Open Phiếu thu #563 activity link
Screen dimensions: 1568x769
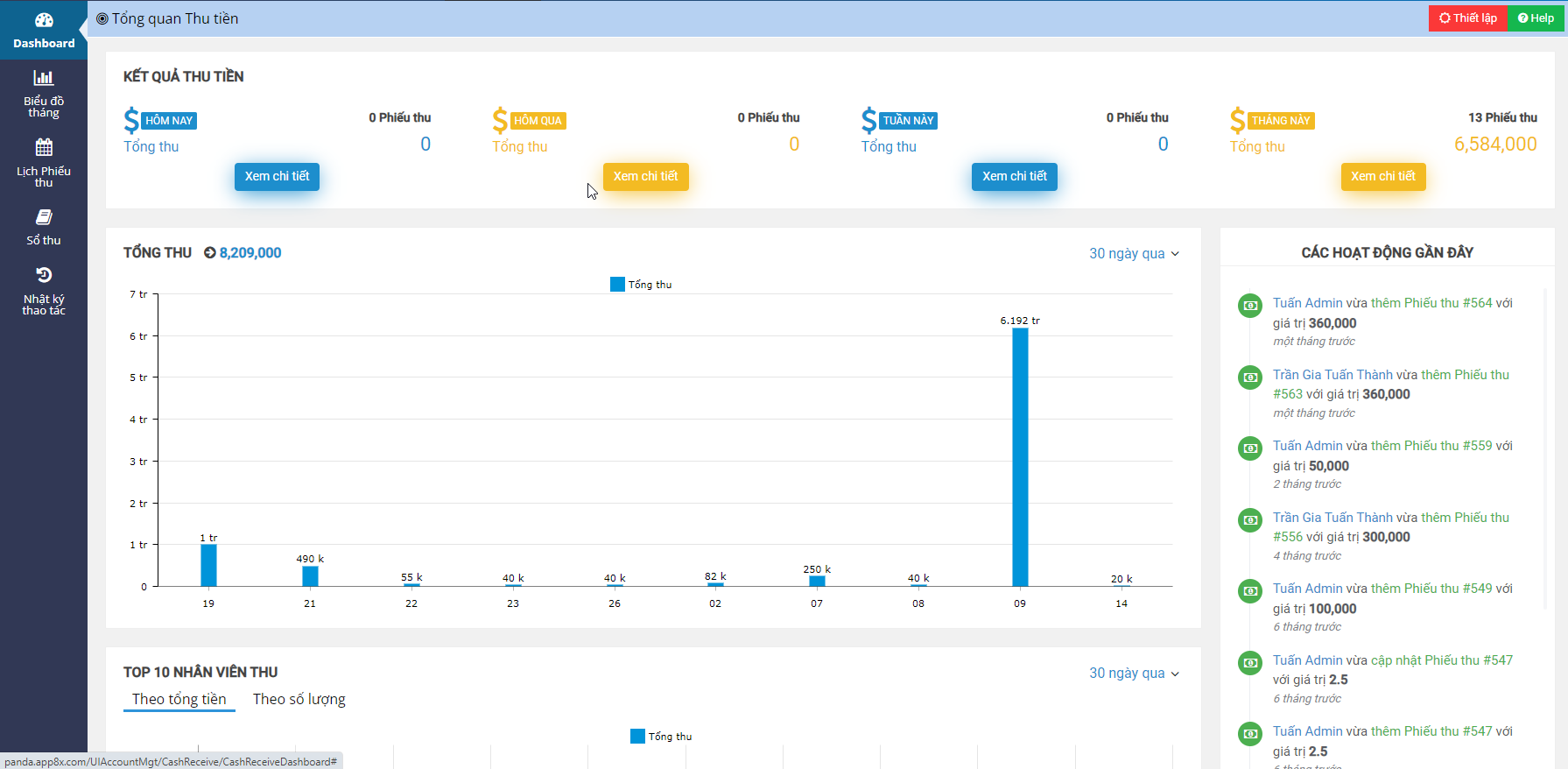1288,394
